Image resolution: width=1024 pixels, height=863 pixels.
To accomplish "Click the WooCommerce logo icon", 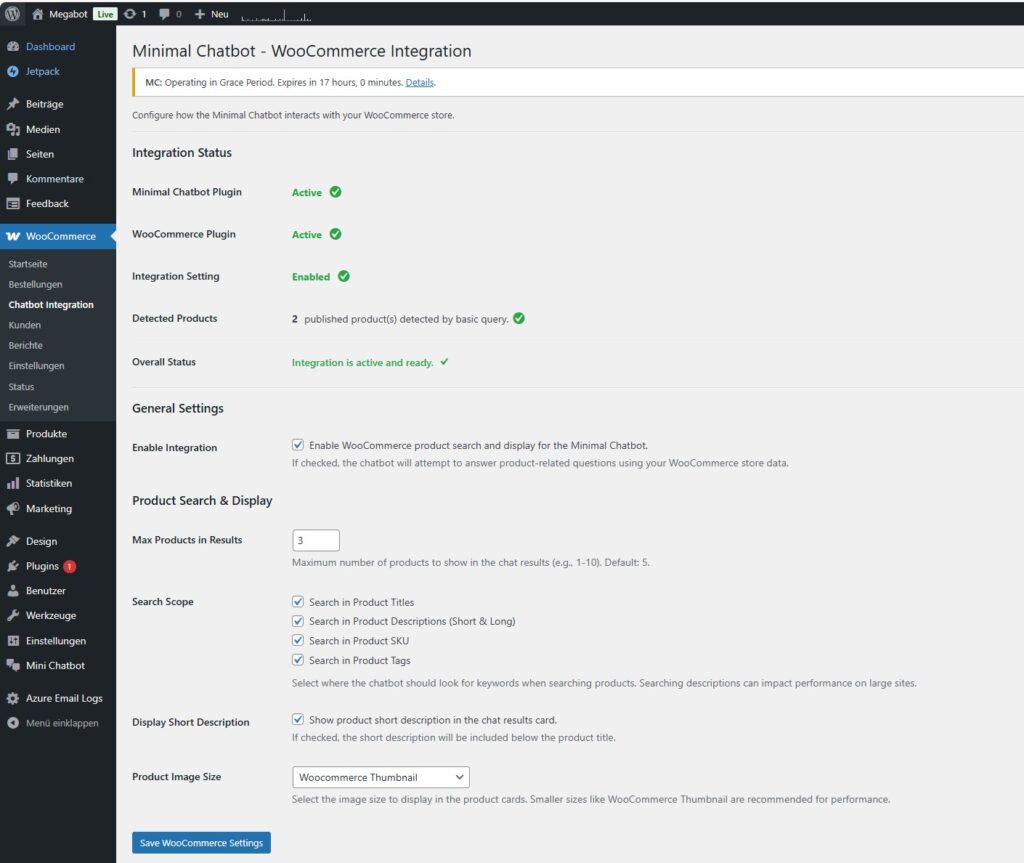I will tap(13, 236).
